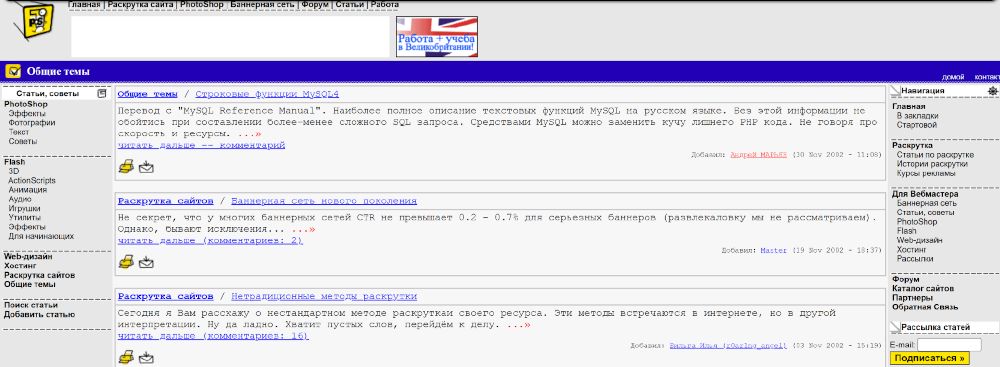Viewport: 1000px width, 367px height.
Task: Click the checkmark icon beside Общие темы header
Action: point(13,71)
